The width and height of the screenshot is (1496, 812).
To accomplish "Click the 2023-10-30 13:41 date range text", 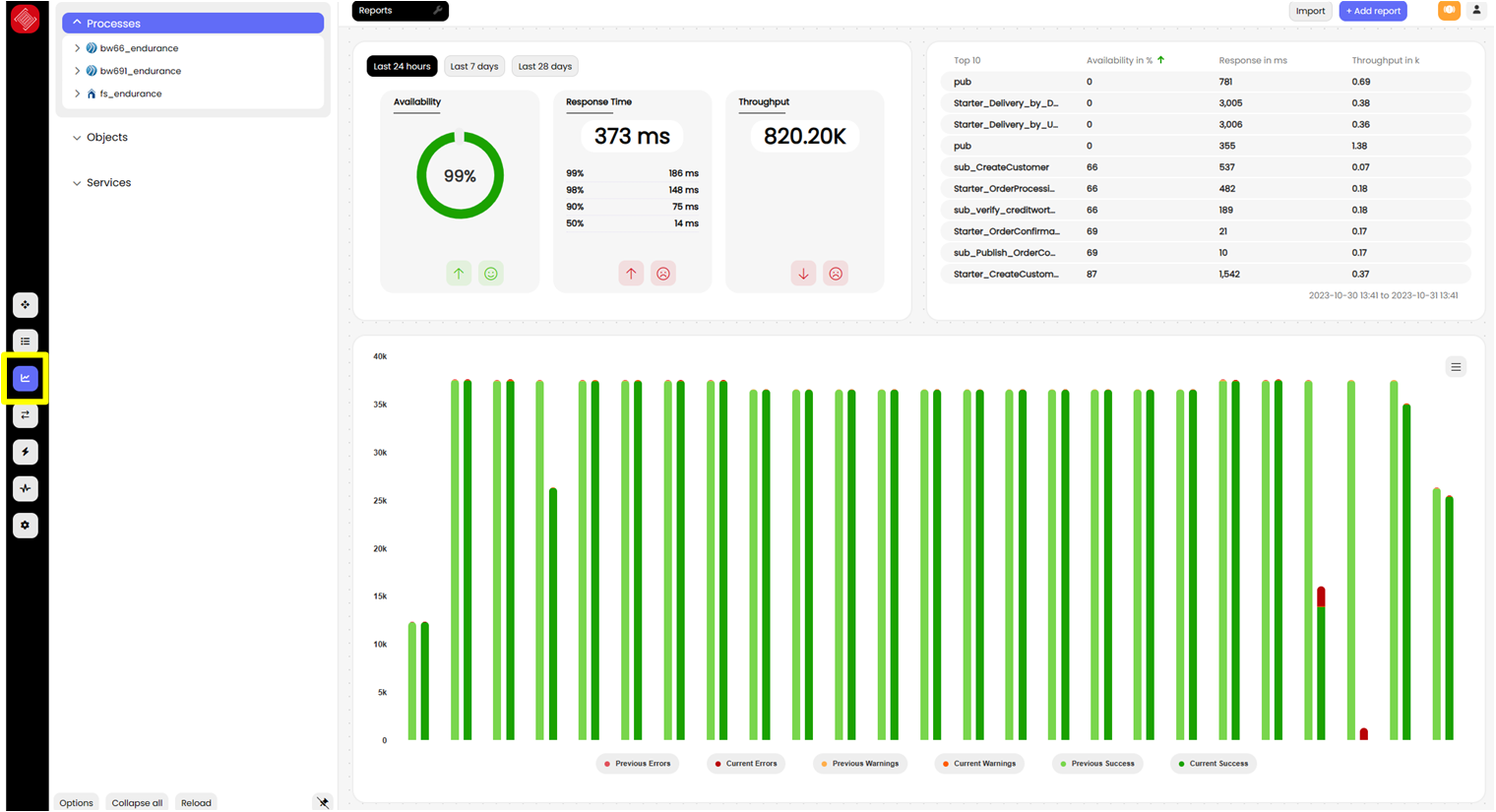I will 1383,295.
